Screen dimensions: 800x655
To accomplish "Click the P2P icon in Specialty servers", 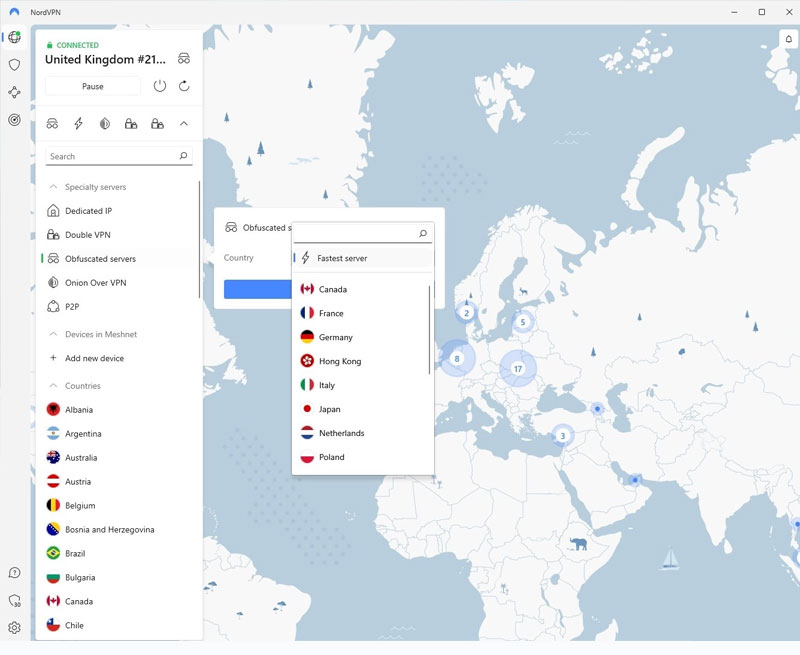I will (53, 307).
